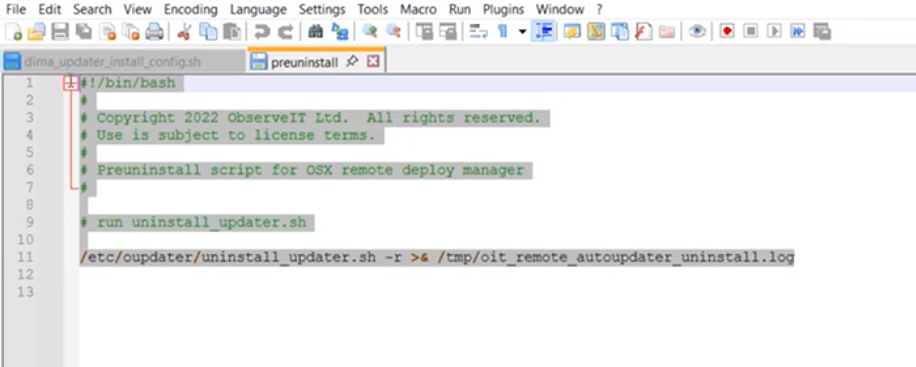Screen dimensions: 916x367
Task: Click the Close All files icon
Action: pyautogui.click(x=131, y=32)
